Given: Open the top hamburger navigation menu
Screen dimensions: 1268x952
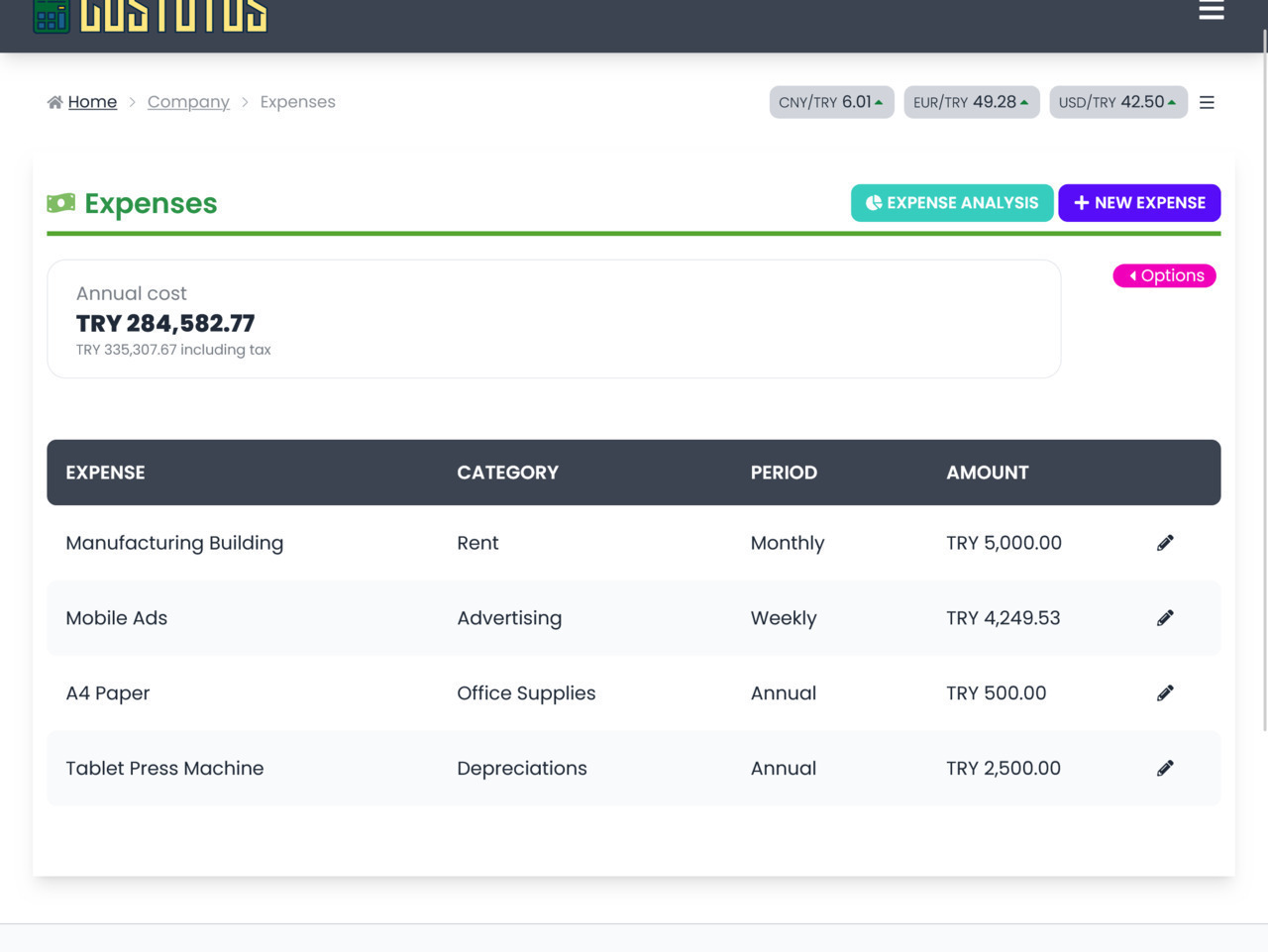Looking at the screenshot, I should pyautogui.click(x=1211, y=11).
